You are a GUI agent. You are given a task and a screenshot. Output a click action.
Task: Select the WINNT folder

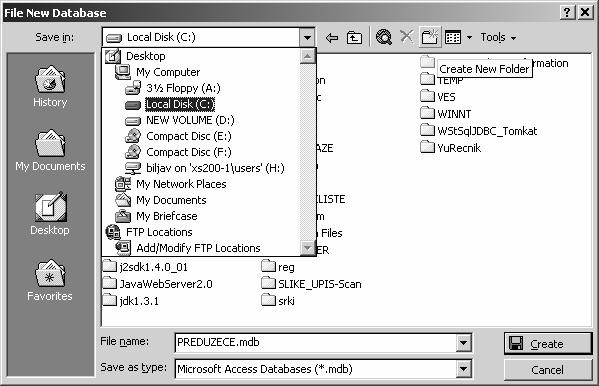tap(446, 114)
